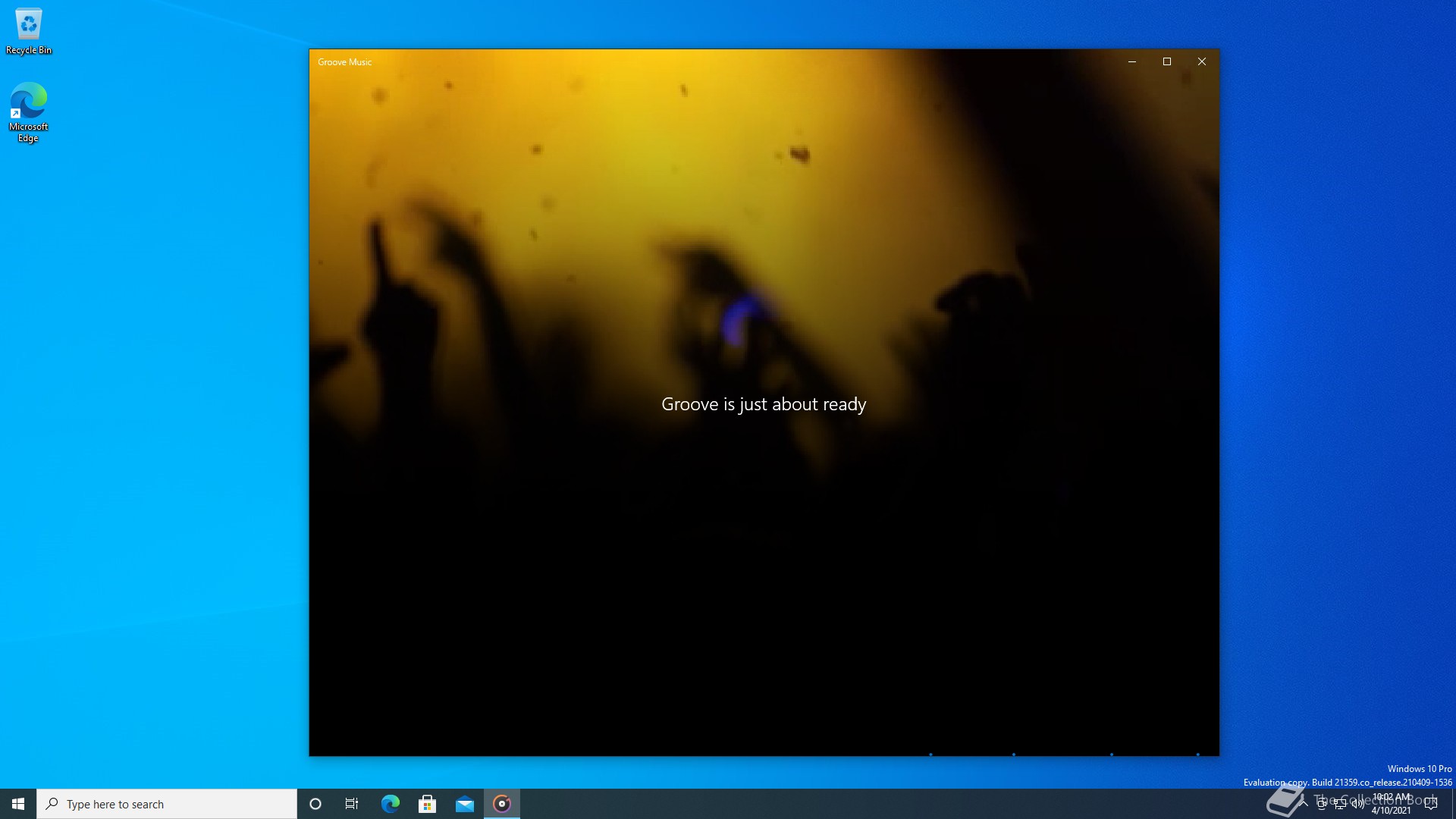The height and width of the screenshot is (819, 1456).
Task: Close the Groove Music window
Action: pyautogui.click(x=1202, y=61)
